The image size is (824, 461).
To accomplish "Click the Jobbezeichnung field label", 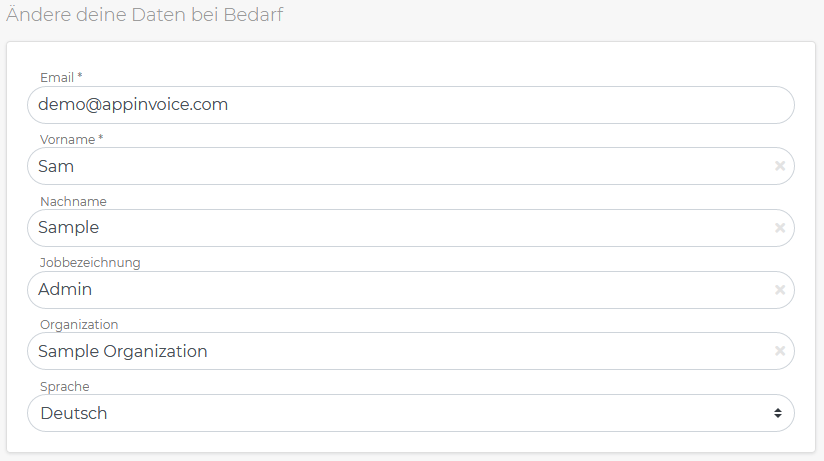I will [x=90, y=262].
